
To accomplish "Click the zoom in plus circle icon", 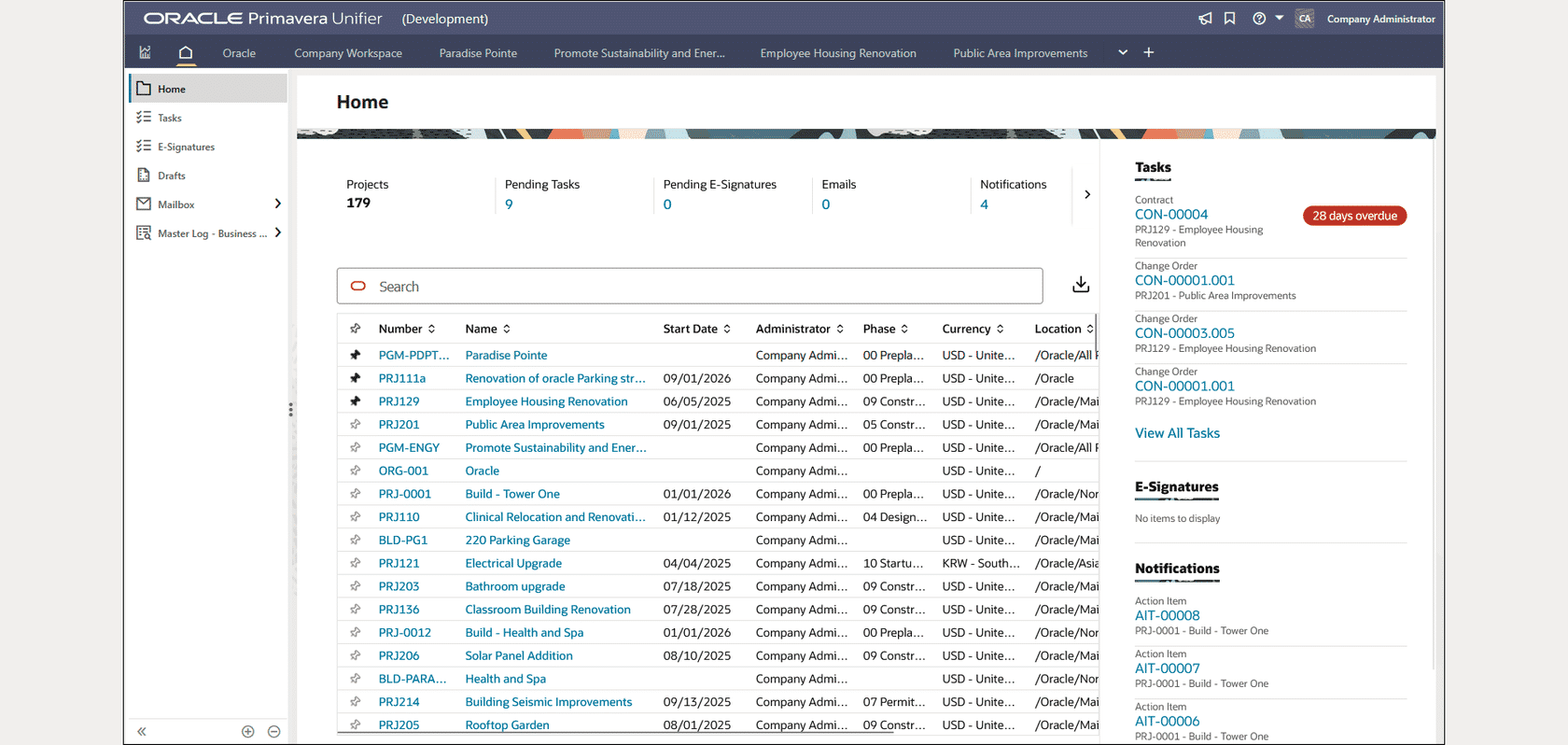I will pos(248,732).
